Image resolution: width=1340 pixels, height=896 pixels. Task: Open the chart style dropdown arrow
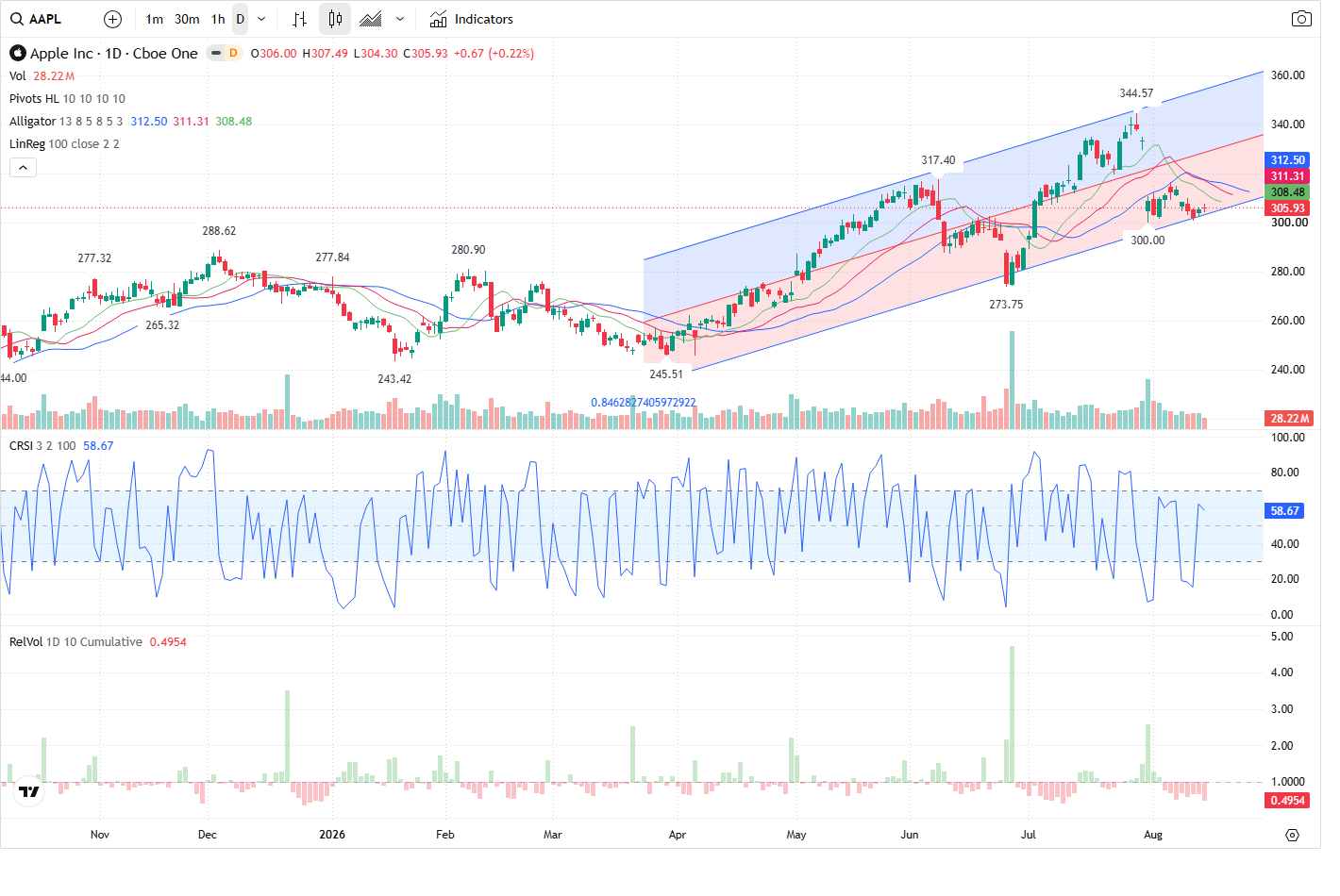[x=400, y=19]
